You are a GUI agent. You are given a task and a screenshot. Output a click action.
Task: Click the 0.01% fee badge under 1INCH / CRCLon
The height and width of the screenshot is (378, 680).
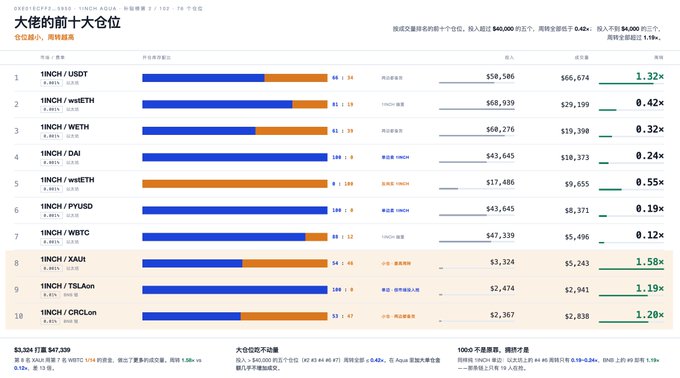pos(50,321)
